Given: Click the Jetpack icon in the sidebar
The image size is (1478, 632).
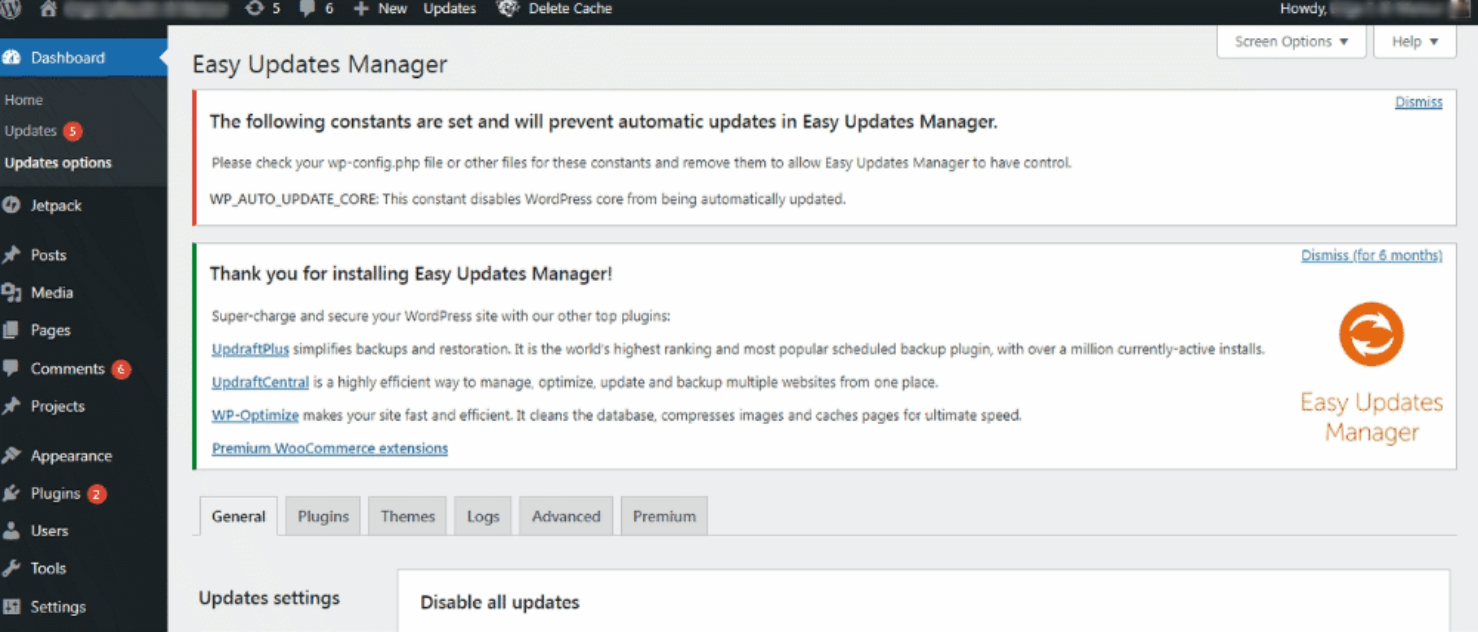Looking at the screenshot, I should point(12,205).
